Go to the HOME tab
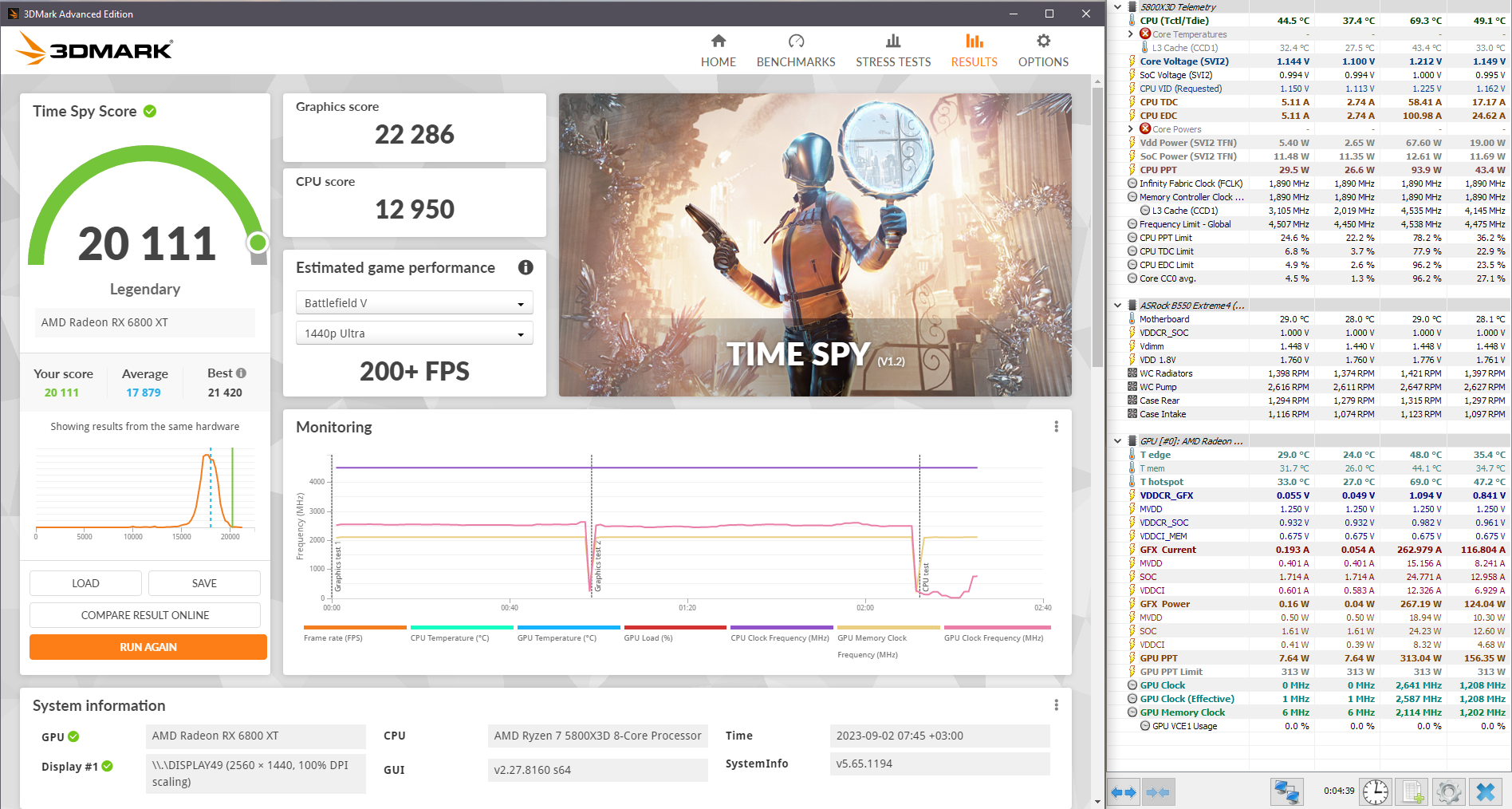Image resolution: width=1512 pixels, height=809 pixels. [719, 51]
